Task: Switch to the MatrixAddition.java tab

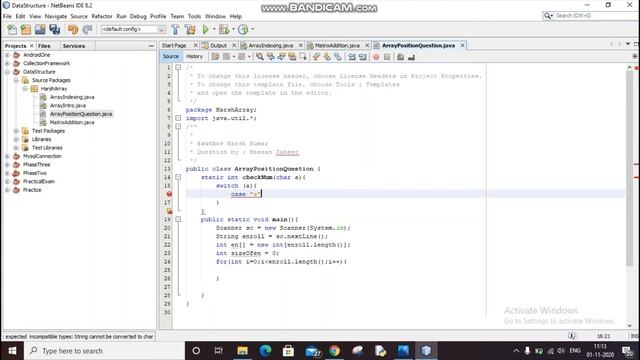Action: [337, 45]
